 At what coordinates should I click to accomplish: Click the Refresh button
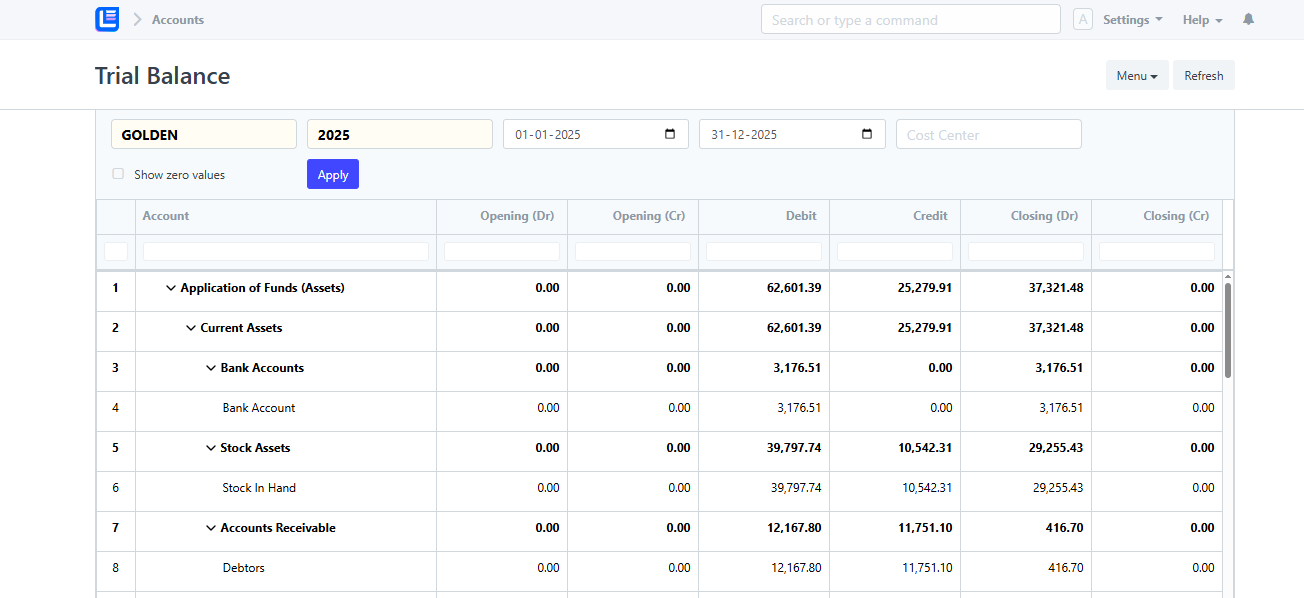(1204, 75)
